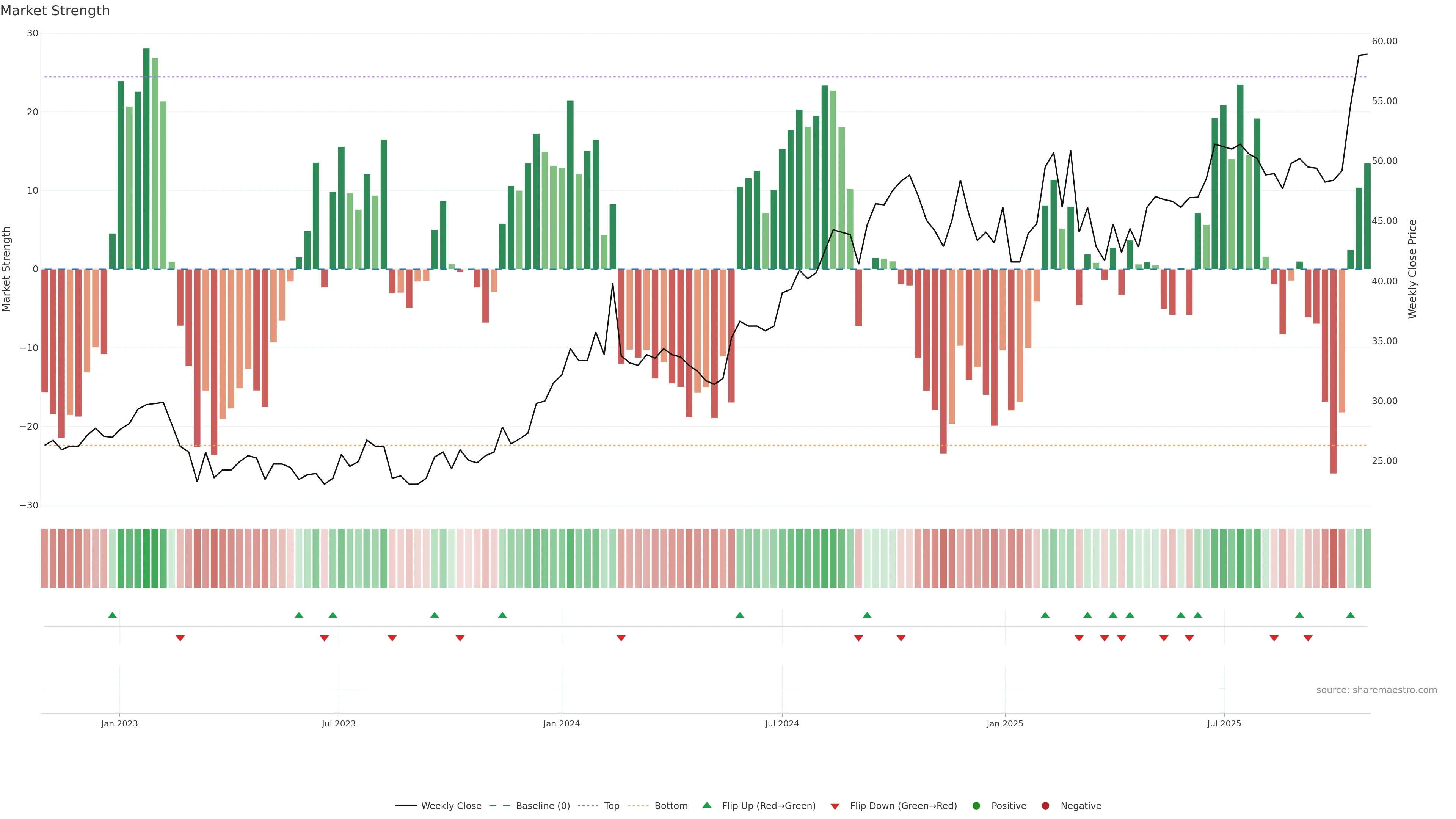
Task: Click the Jan 2024 x-axis label
Action: coord(561,723)
